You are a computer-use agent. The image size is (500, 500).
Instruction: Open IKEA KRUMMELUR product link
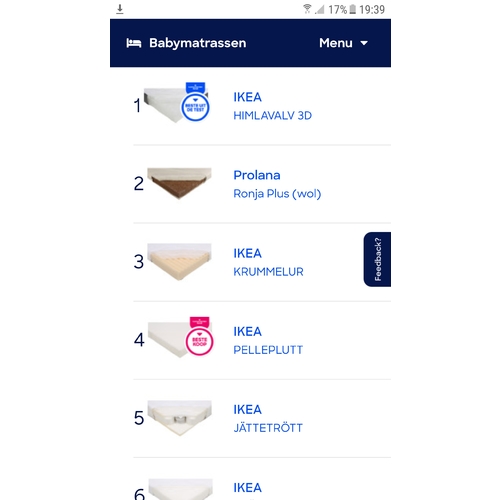(268, 262)
